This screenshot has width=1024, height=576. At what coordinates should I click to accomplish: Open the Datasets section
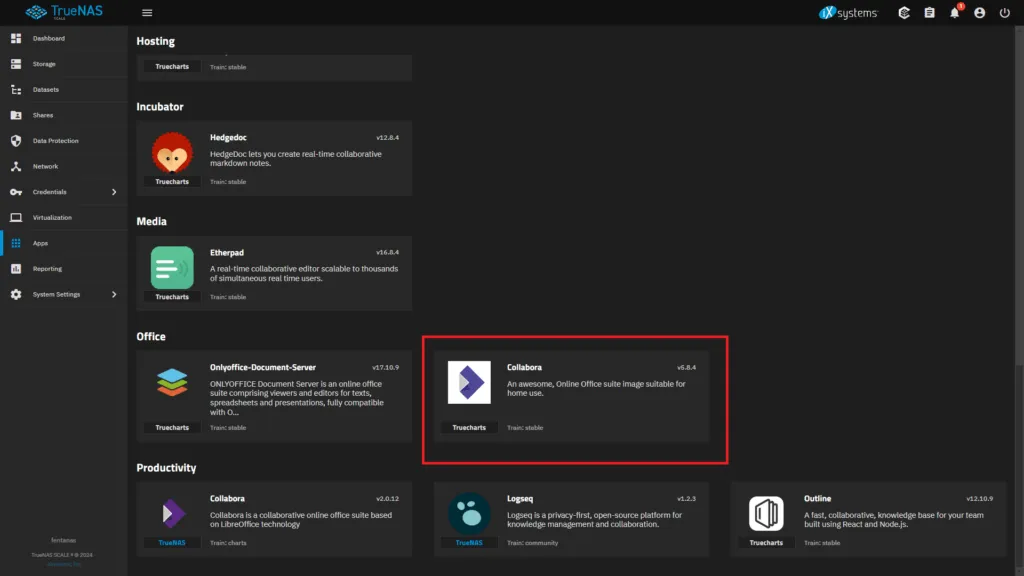[x=45, y=89]
